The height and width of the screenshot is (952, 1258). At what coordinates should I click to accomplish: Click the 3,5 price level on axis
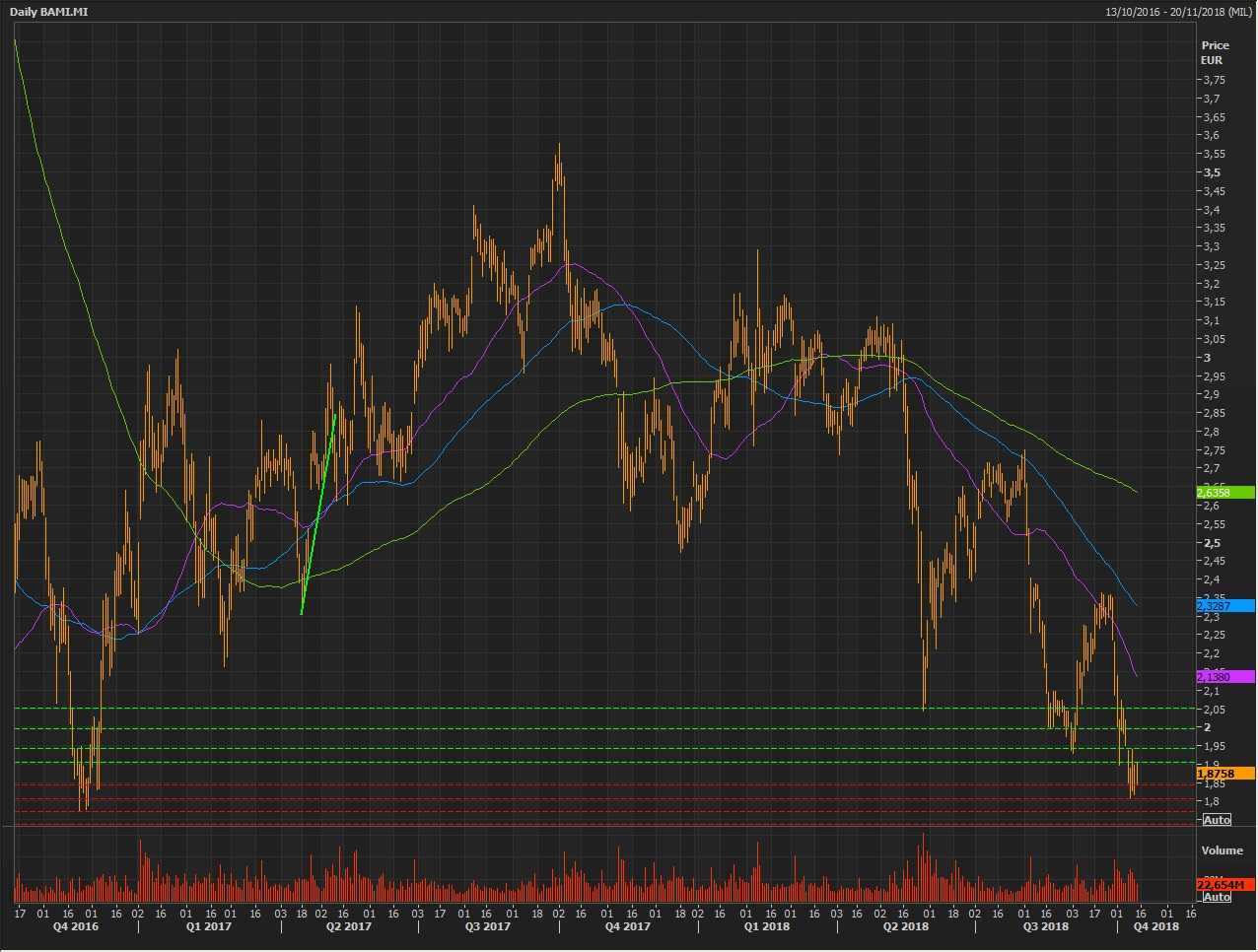coord(1212,172)
